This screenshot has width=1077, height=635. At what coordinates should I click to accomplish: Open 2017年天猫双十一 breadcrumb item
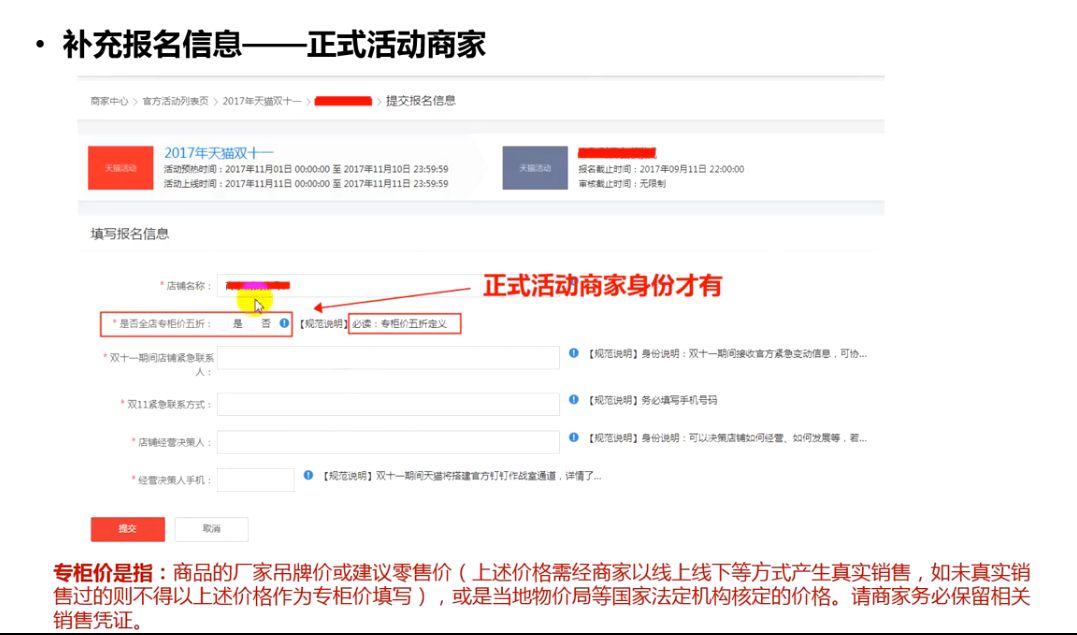[262, 101]
